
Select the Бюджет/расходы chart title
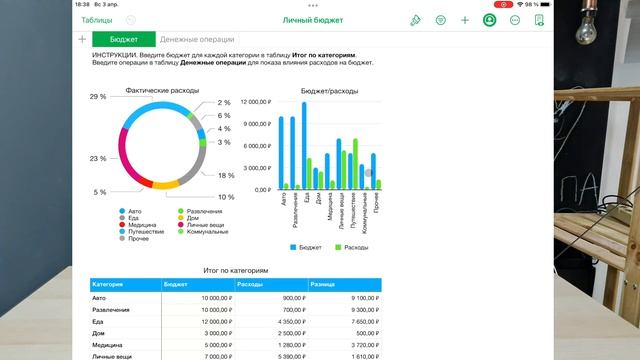(x=329, y=91)
